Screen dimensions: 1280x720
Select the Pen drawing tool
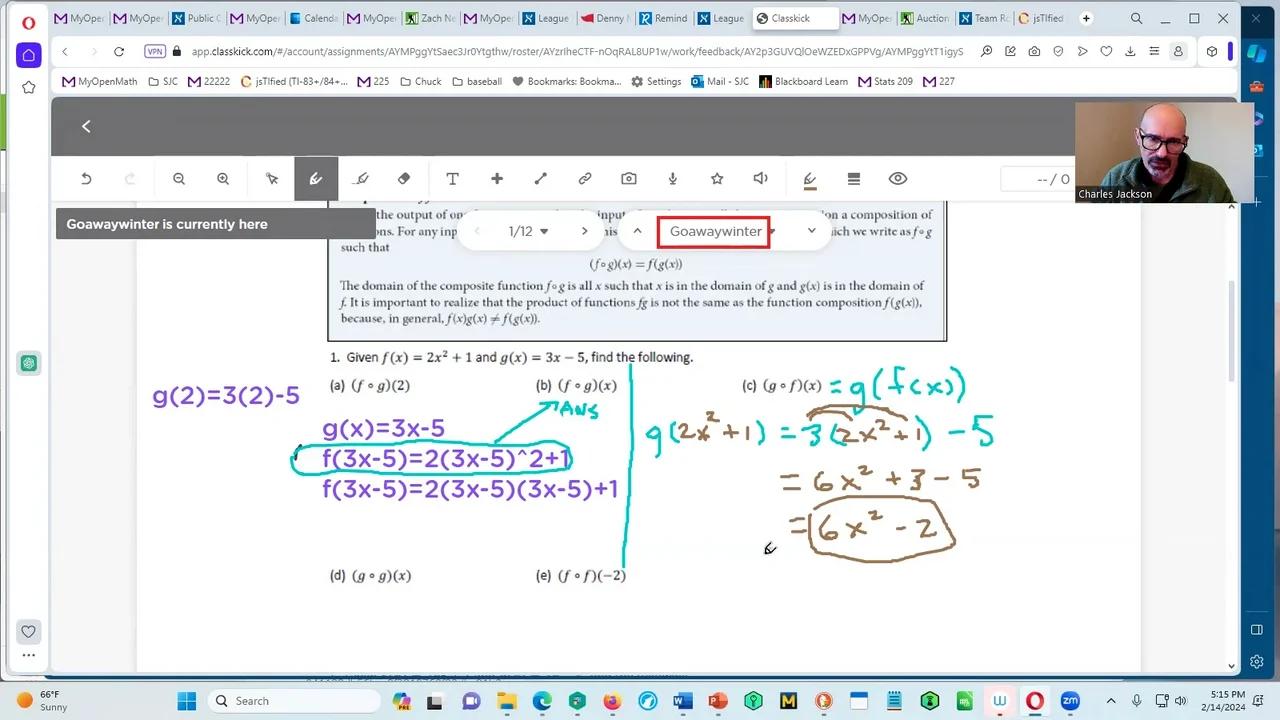pyautogui.click(x=316, y=179)
